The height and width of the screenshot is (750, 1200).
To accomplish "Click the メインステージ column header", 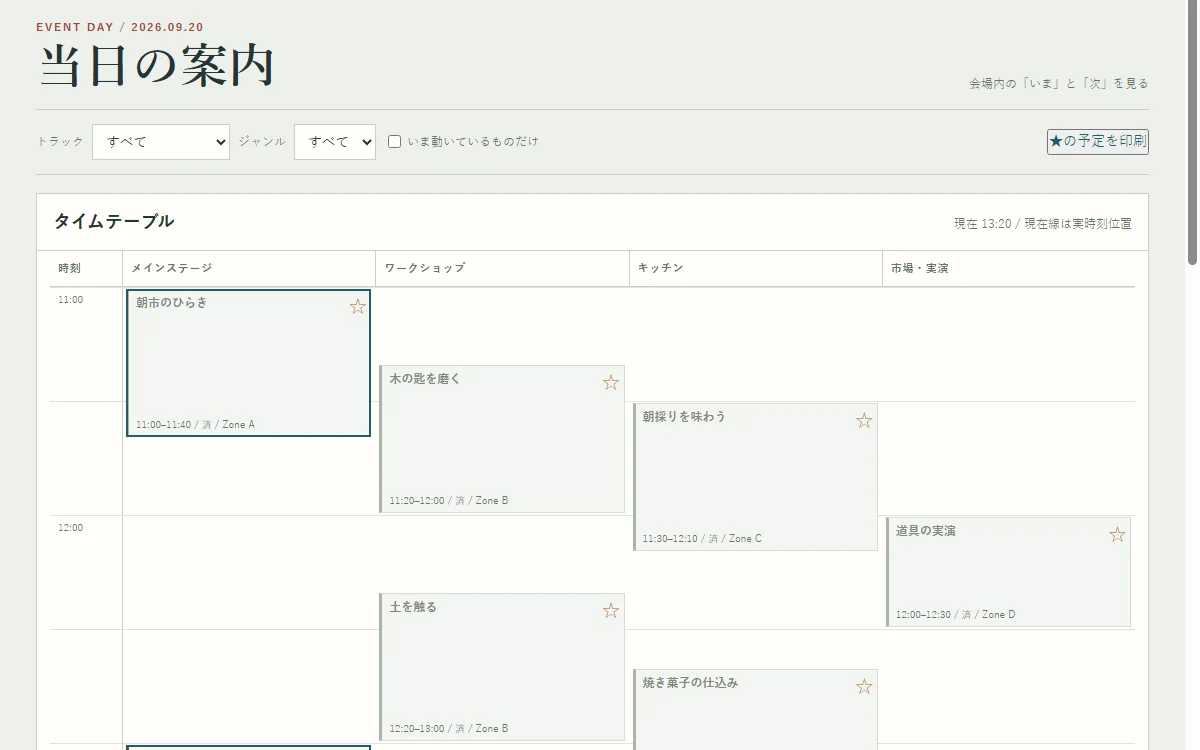I will click(x=249, y=268).
